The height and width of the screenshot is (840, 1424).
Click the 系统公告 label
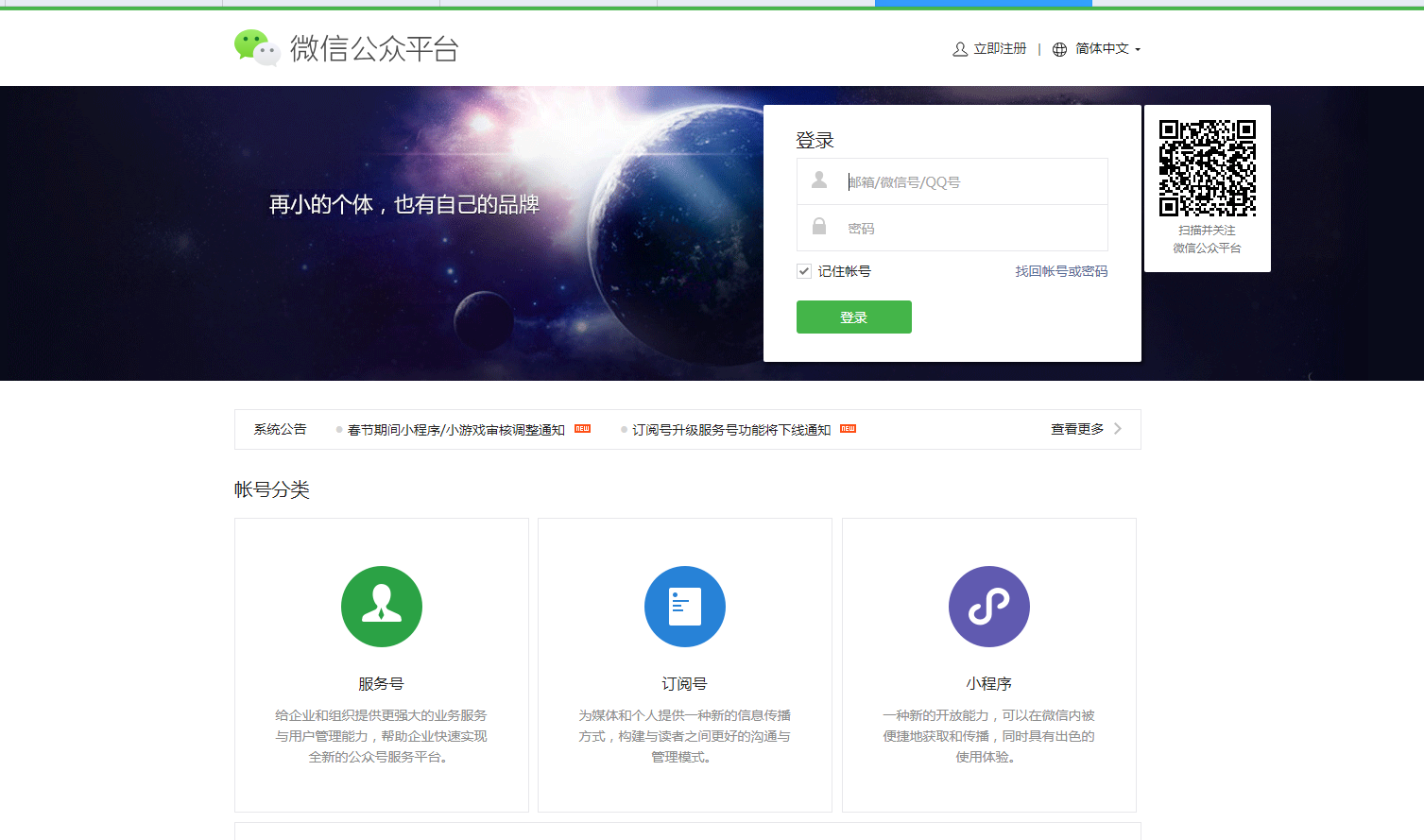click(x=280, y=429)
